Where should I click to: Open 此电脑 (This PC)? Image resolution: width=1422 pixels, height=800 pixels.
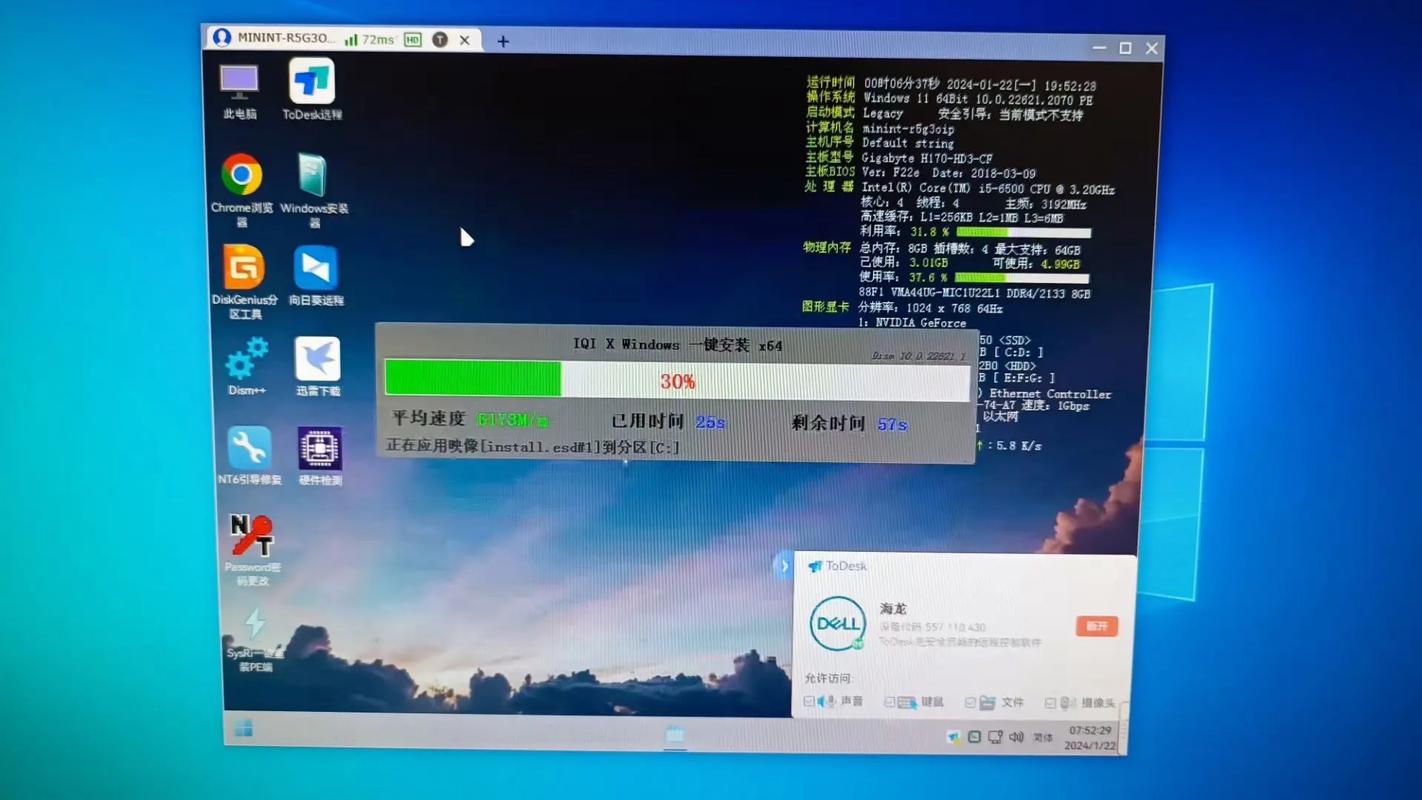(238, 82)
